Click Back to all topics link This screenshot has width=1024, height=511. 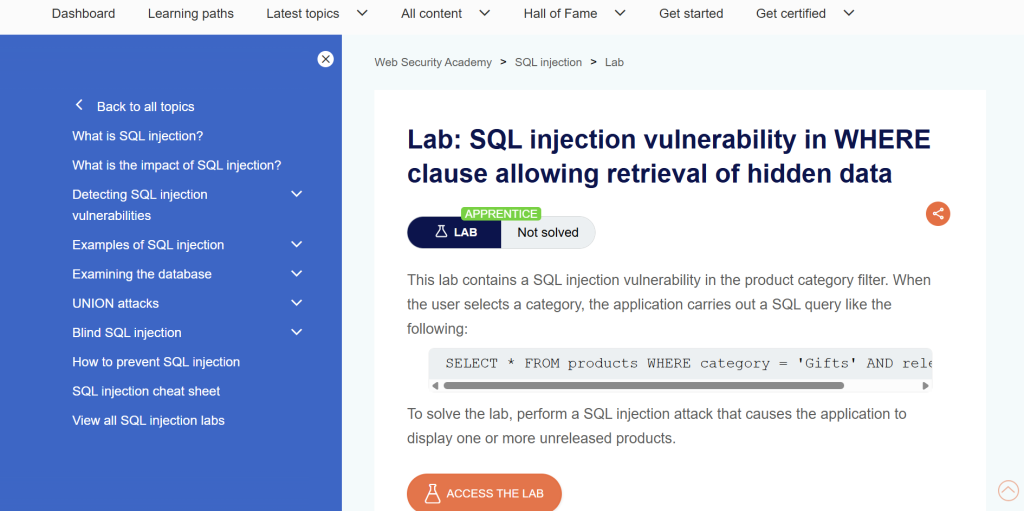(x=146, y=107)
